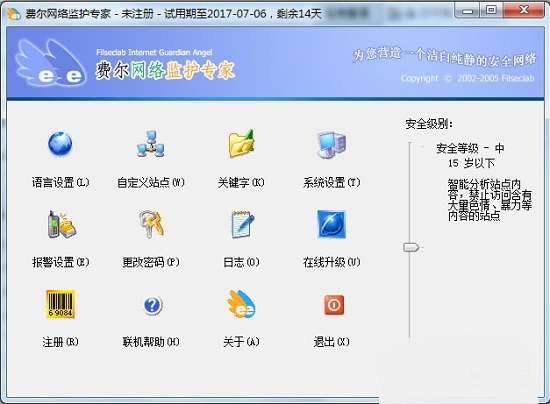Open the register barcode icon
The height and width of the screenshot is (404, 550).
pos(60,304)
